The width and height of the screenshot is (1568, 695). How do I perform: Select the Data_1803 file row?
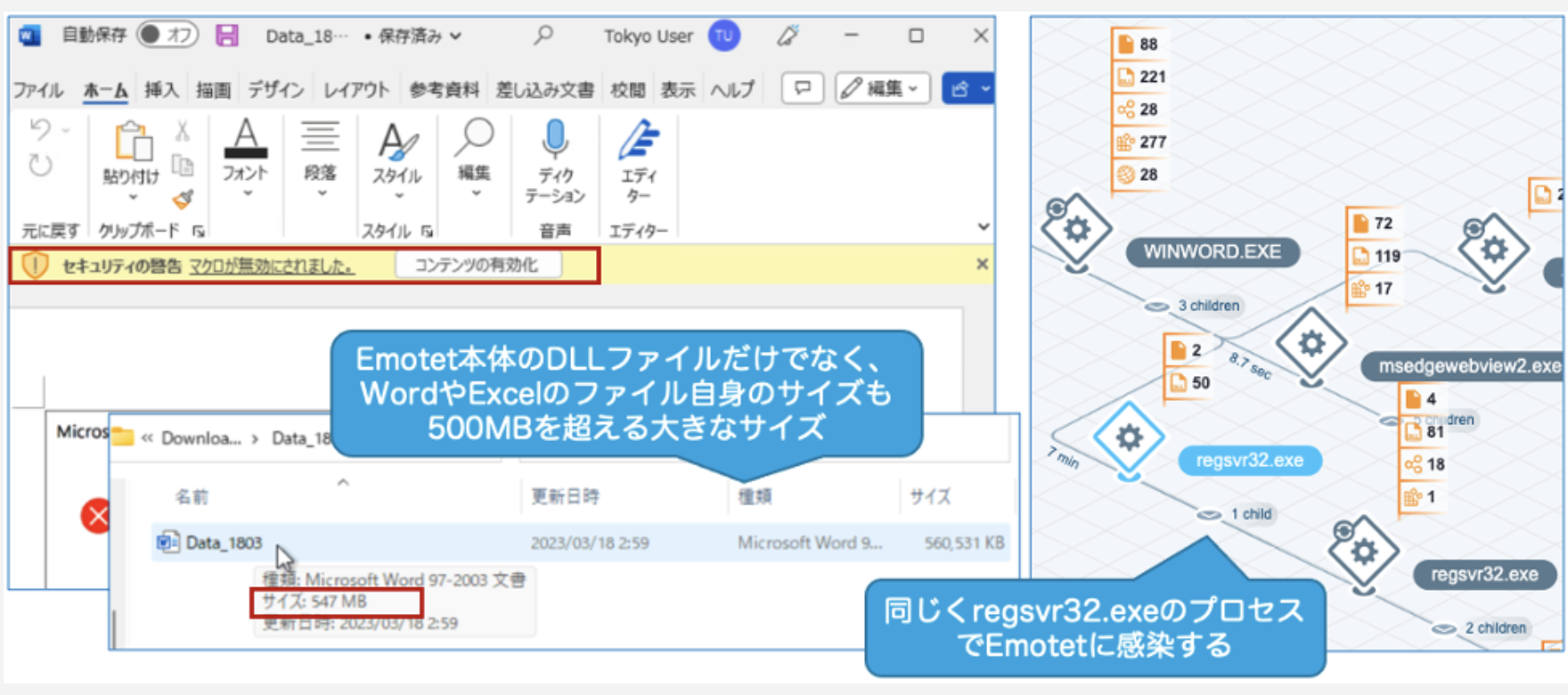581,543
